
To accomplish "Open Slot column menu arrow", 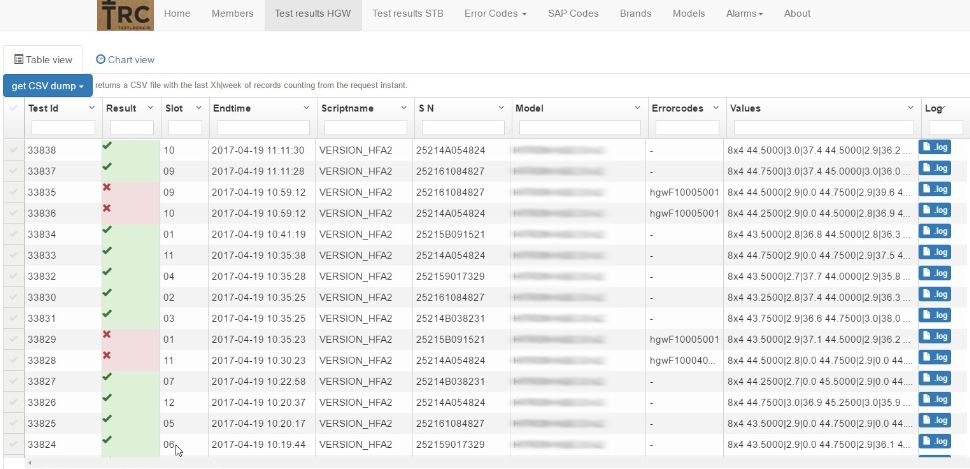I will tap(199, 108).
